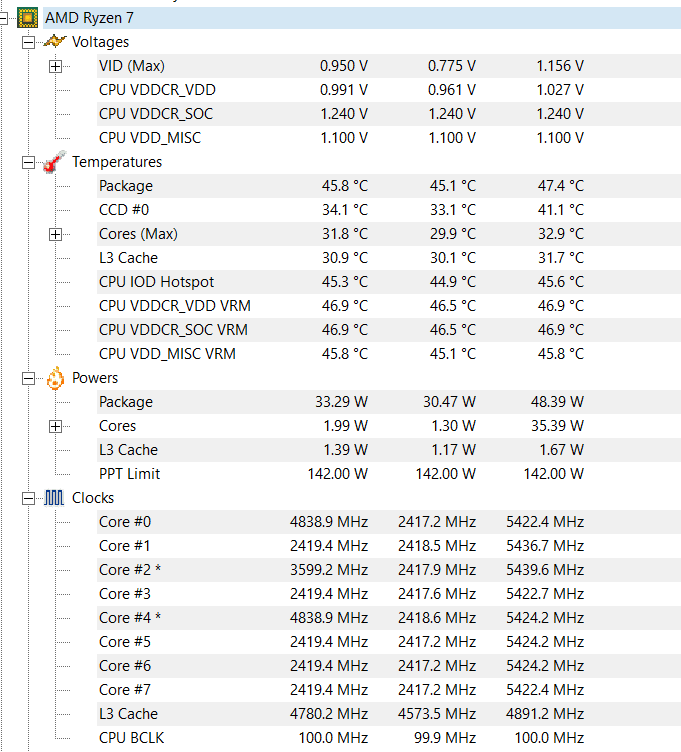
Task: Select the AMD Ryzen 7 row
Action: point(362,18)
